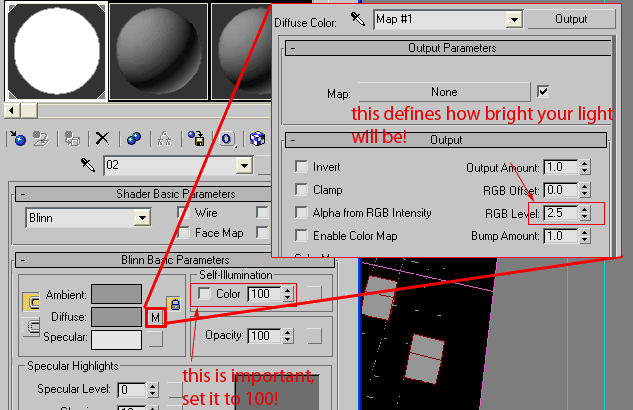Click the Opacity value field
This screenshot has width=633, height=410.
pyautogui.click(x=264, y=336)
